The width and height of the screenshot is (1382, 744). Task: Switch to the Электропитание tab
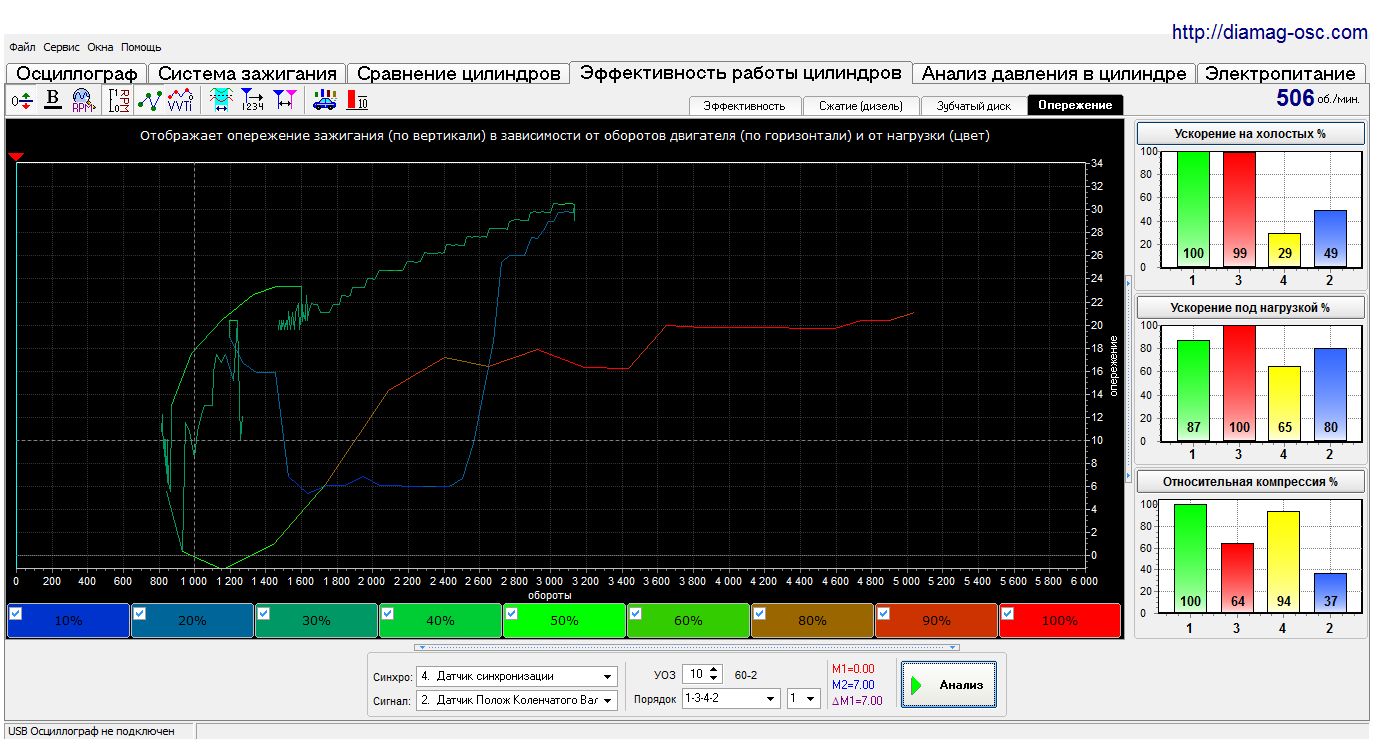(1281, 74)
